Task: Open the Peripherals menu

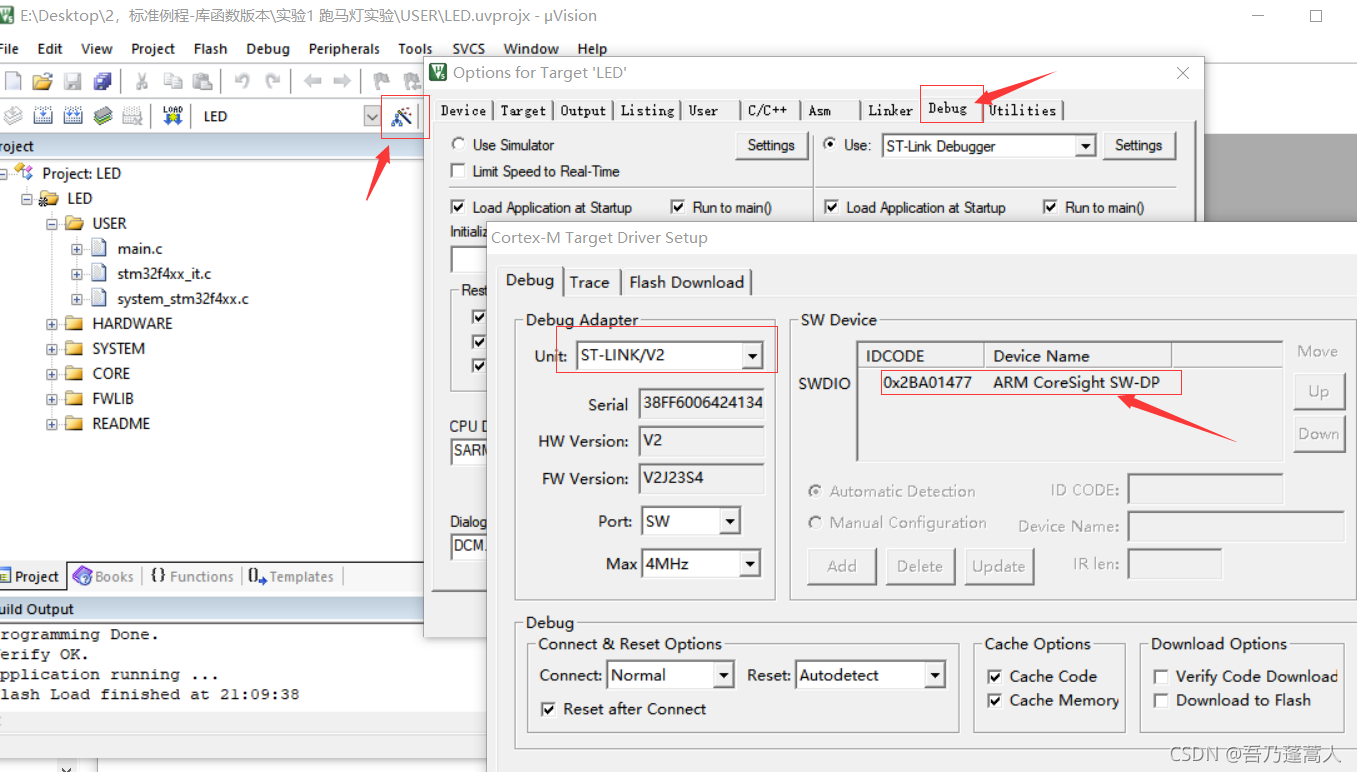Action: point(344,48)
